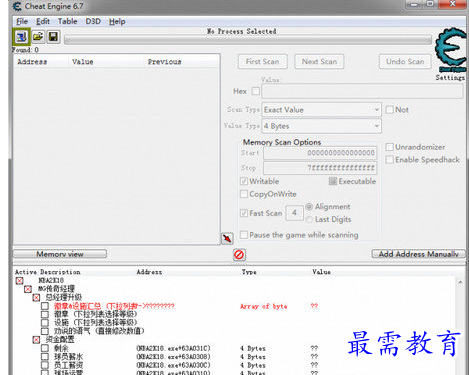Open the D3D menu

pos(93,22)
